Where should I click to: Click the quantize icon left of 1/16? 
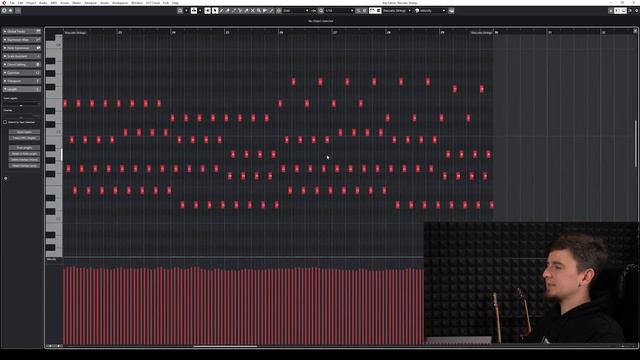321,11
